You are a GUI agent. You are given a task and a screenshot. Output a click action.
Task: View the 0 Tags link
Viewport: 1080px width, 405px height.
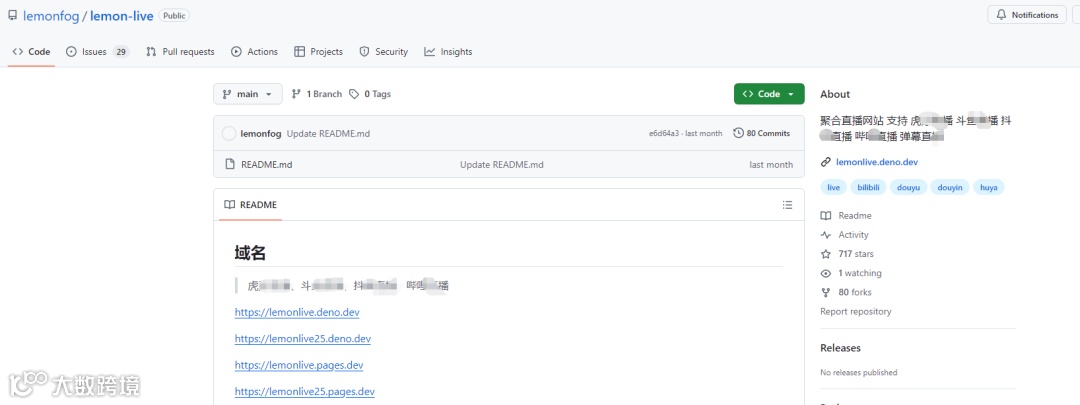point(371,94)
